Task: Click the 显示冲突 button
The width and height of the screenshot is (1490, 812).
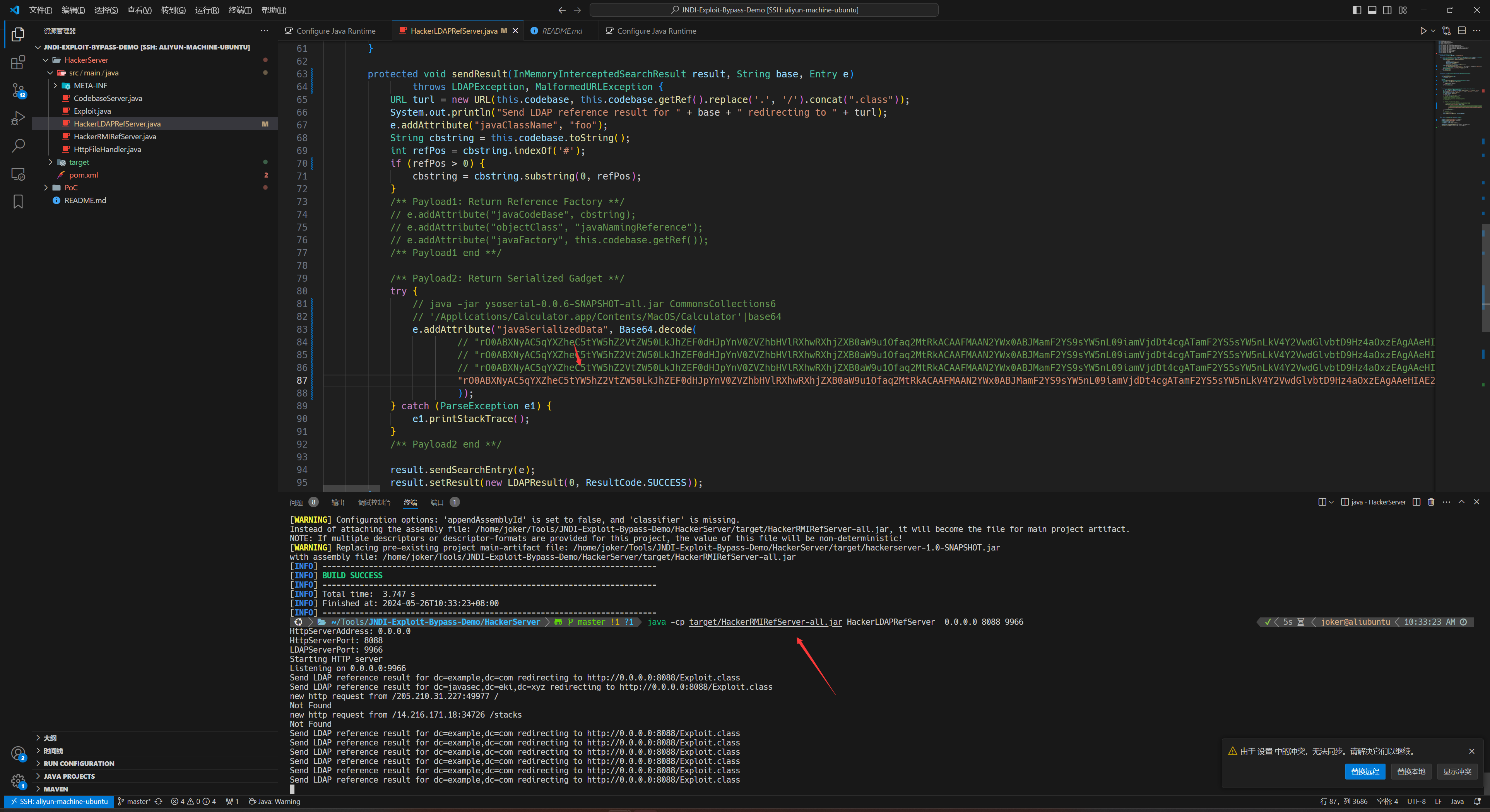Action: [x=1456, y=771]
